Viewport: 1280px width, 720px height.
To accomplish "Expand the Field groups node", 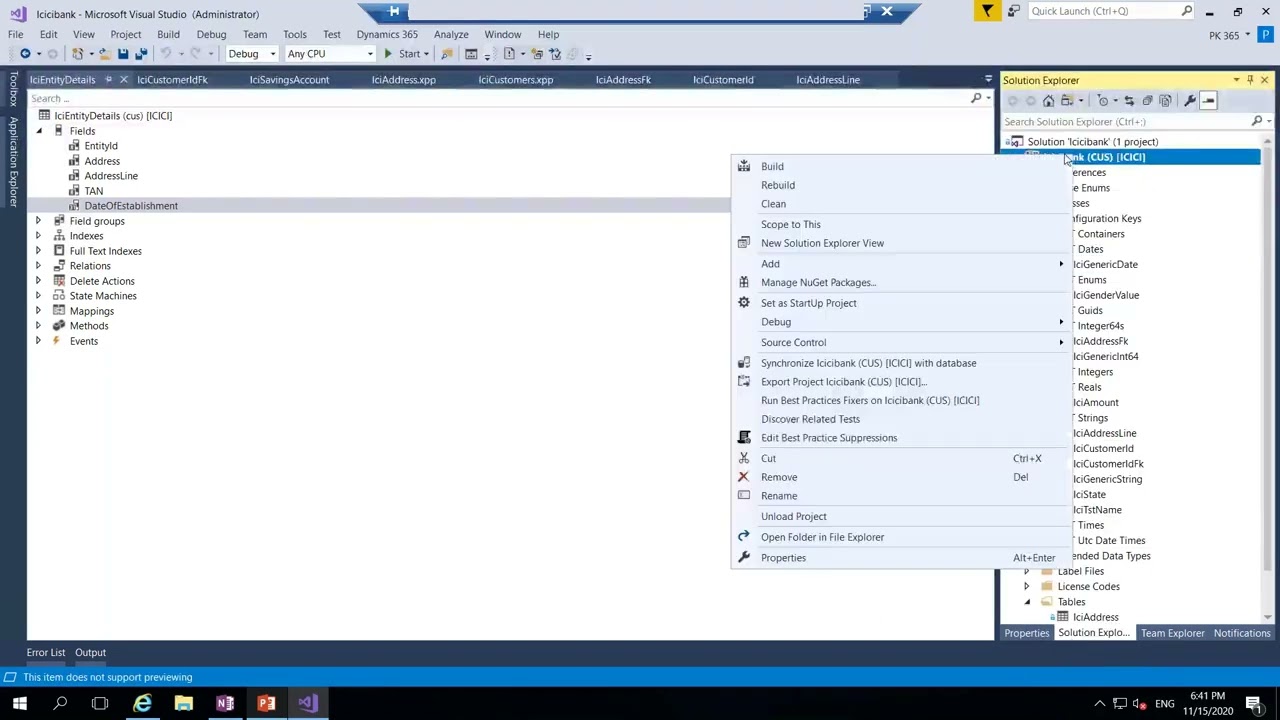I will (39, 221).
